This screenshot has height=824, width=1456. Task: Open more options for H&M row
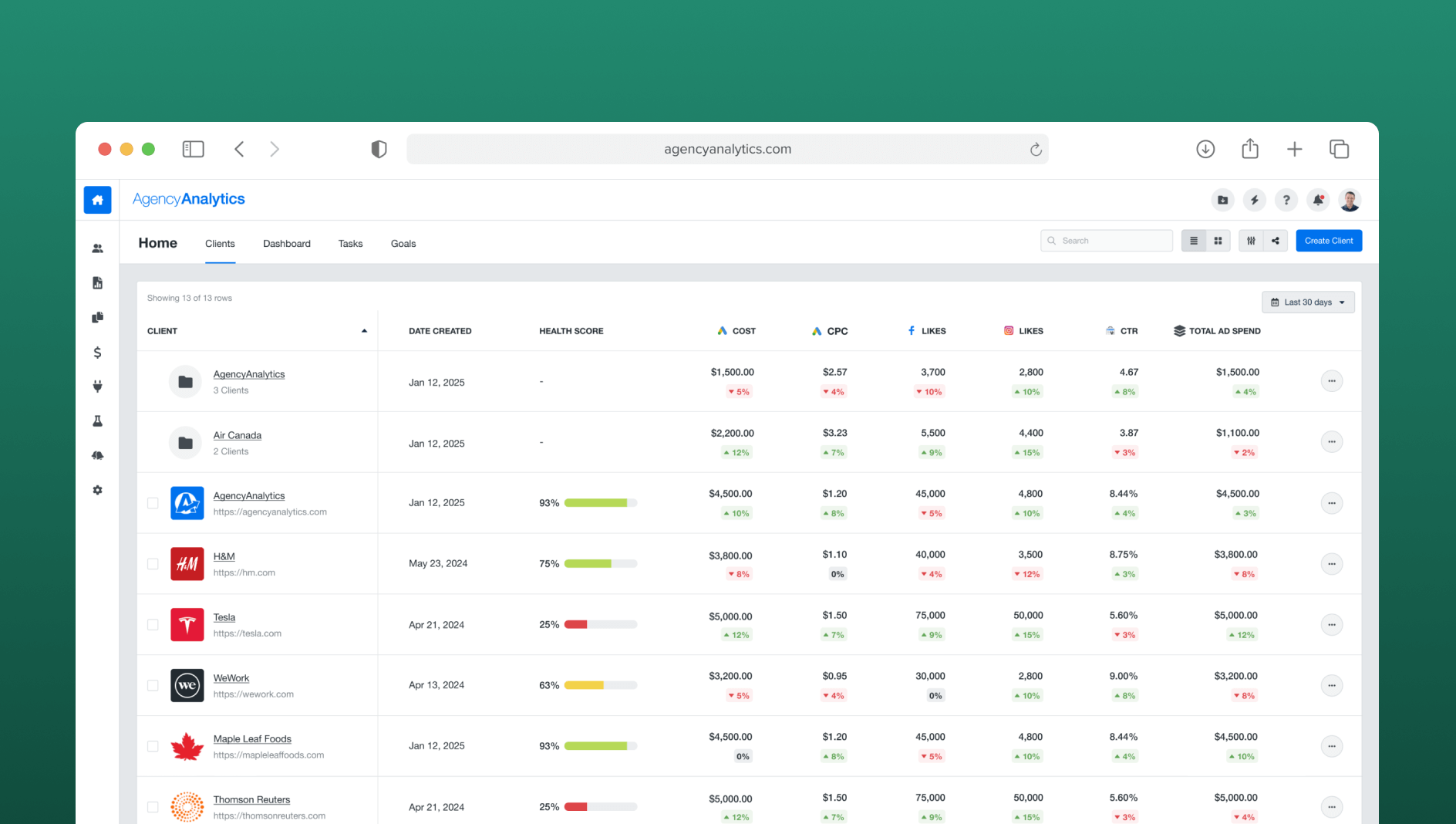pos(1332,564)
